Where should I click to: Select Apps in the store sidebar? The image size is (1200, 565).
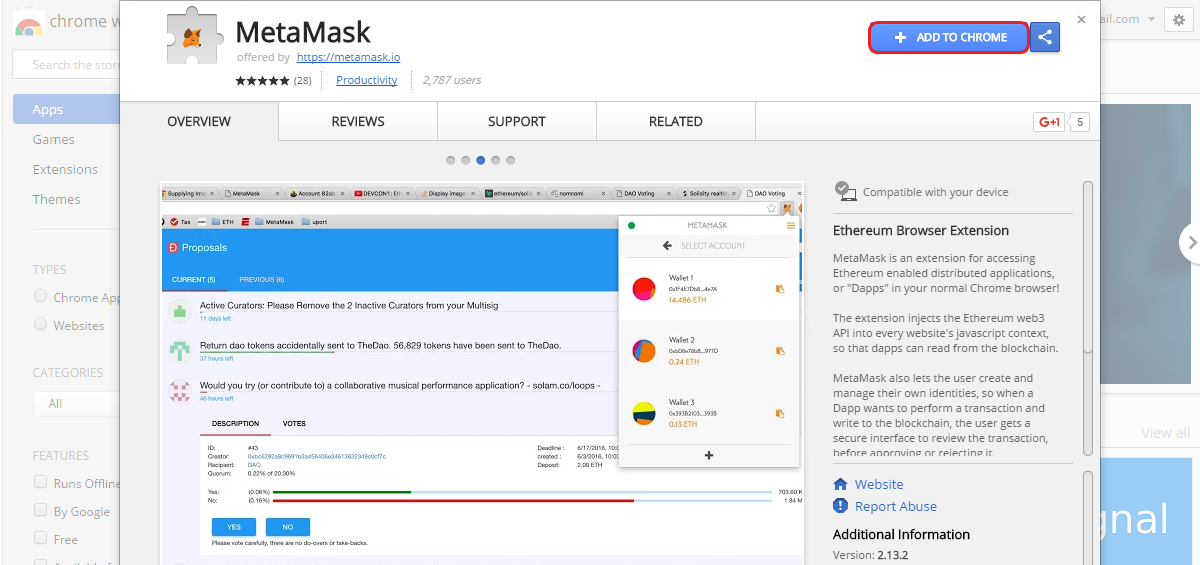point(66,109)
